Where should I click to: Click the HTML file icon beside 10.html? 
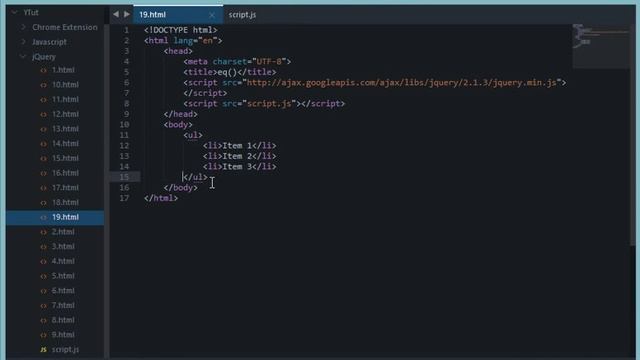pos(44,85)
